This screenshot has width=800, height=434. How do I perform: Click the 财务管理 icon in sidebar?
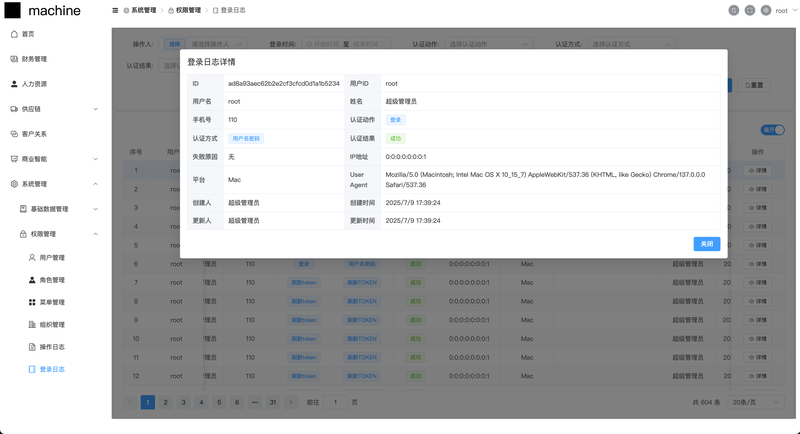point(14,59)
